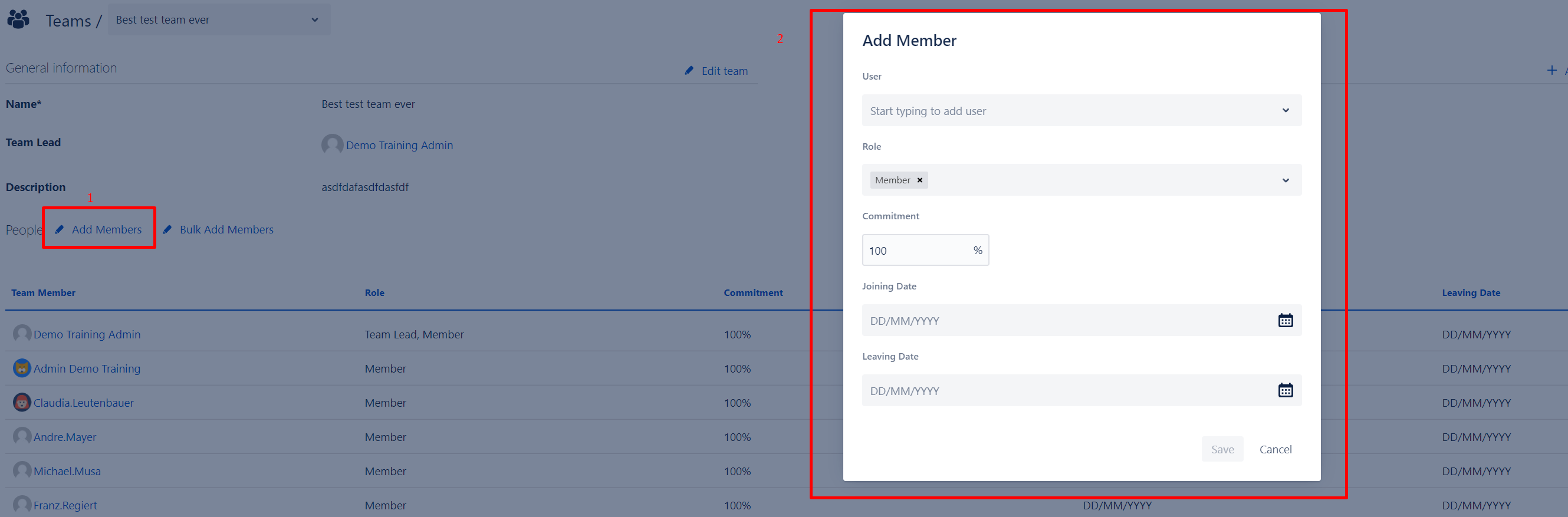The height and width of the screenshot is (517, 1568).
Task: Expand the User selection dropdown
Action: coord(1285,111)
